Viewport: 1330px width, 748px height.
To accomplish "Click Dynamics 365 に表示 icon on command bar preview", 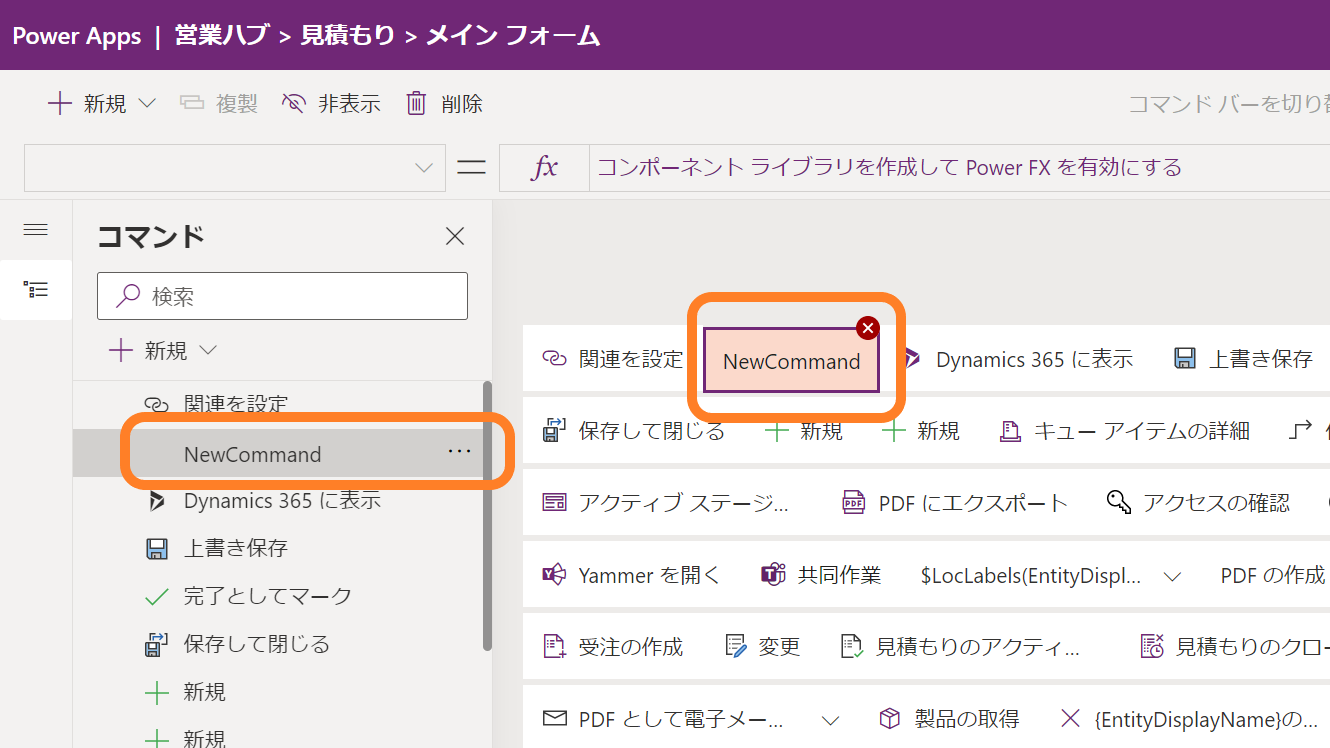I will click(911, 359).
